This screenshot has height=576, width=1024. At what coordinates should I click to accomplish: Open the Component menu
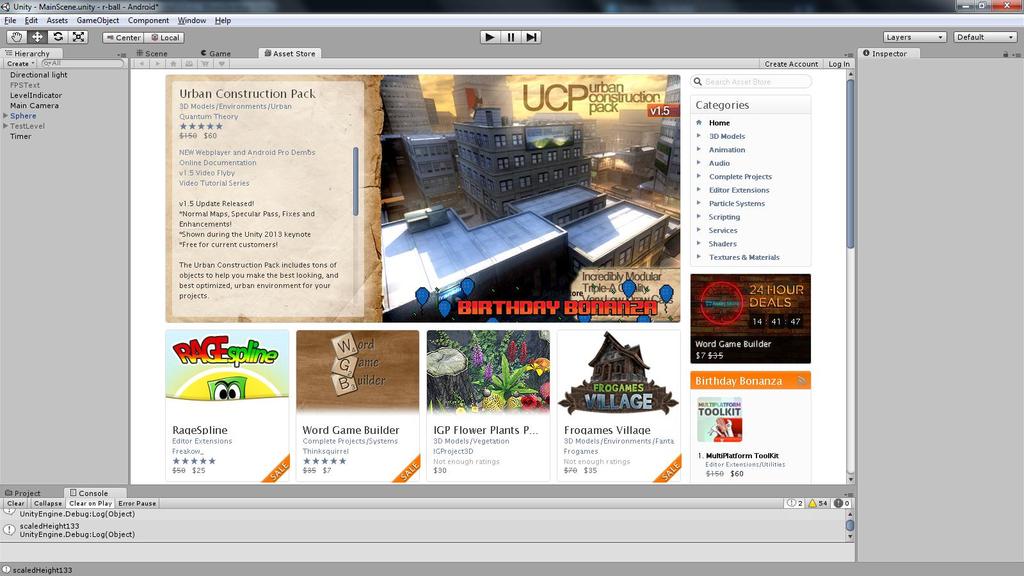pos(148,20)
